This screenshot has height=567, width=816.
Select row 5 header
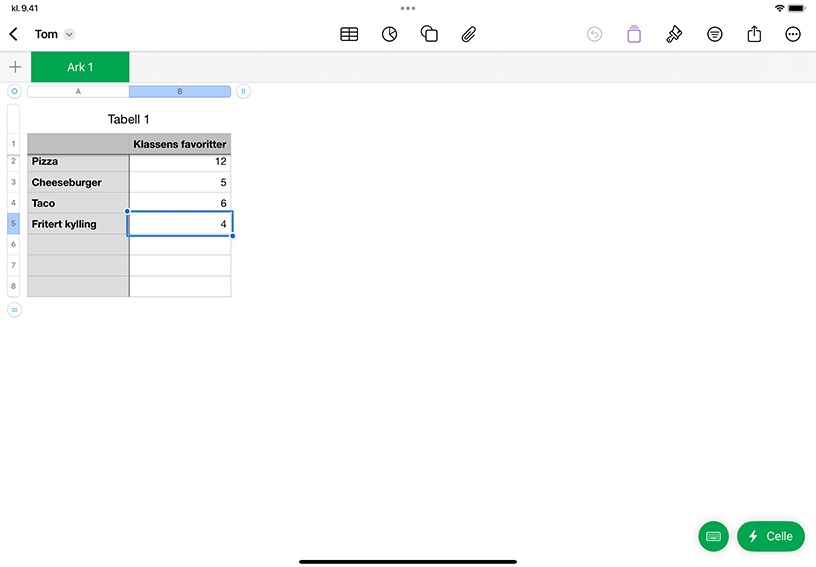(14, 223)
